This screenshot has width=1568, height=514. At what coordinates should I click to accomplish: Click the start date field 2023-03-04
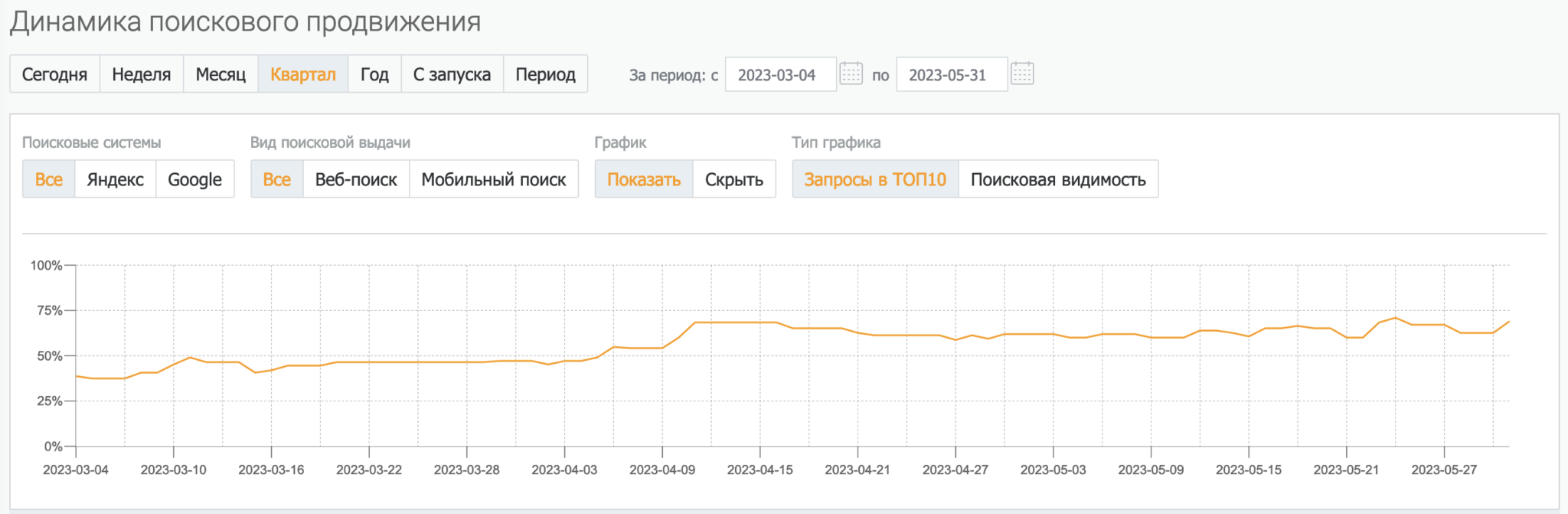(779, 75)
